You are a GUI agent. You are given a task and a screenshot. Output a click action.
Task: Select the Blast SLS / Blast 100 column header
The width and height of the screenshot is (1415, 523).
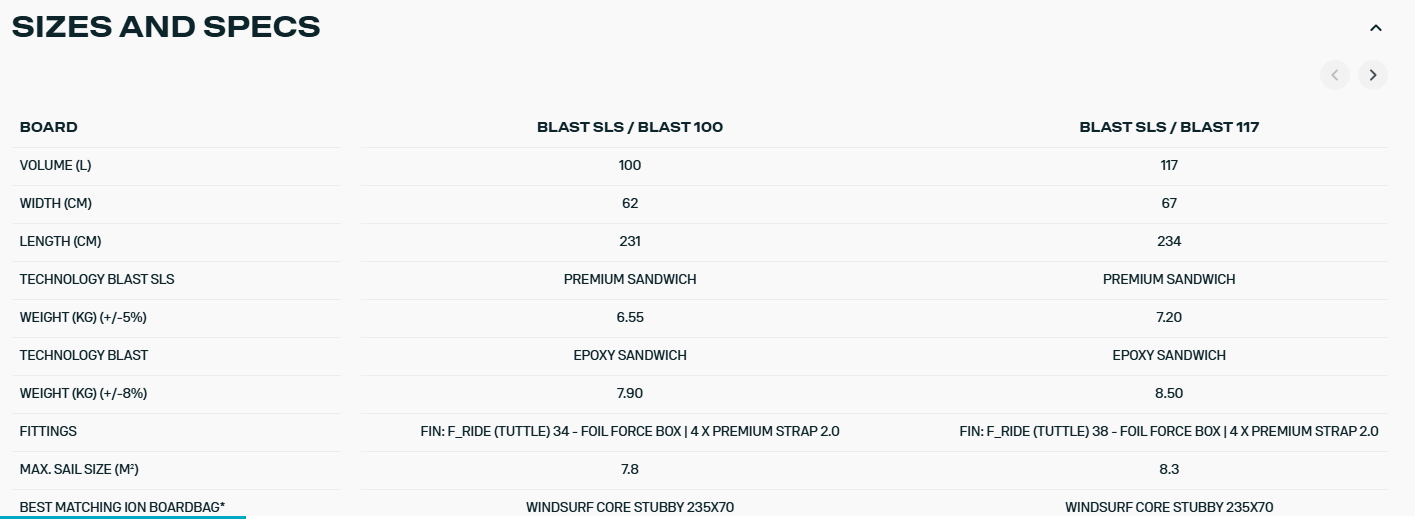tap(630, 127)
